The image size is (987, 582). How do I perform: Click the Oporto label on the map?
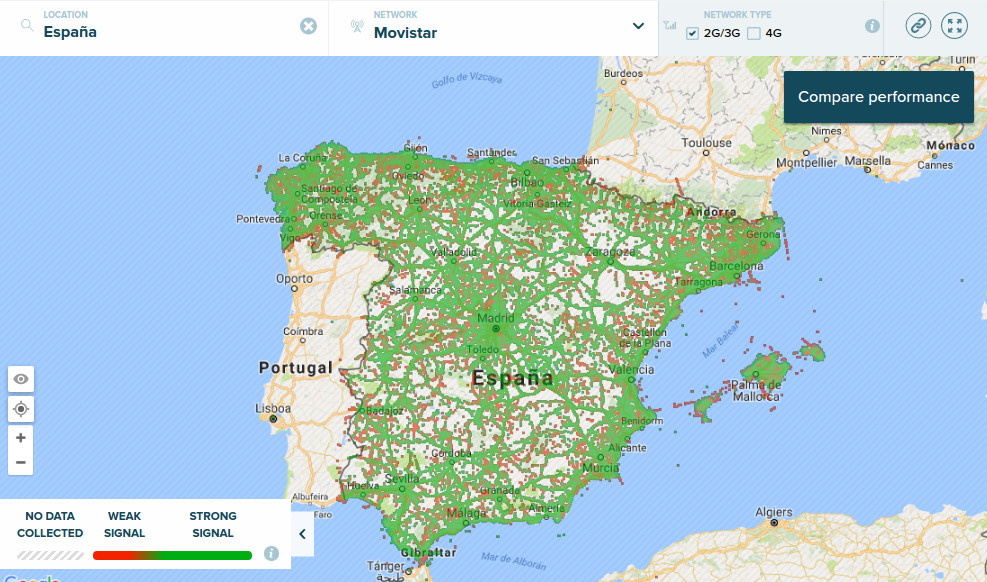[294, 278]
